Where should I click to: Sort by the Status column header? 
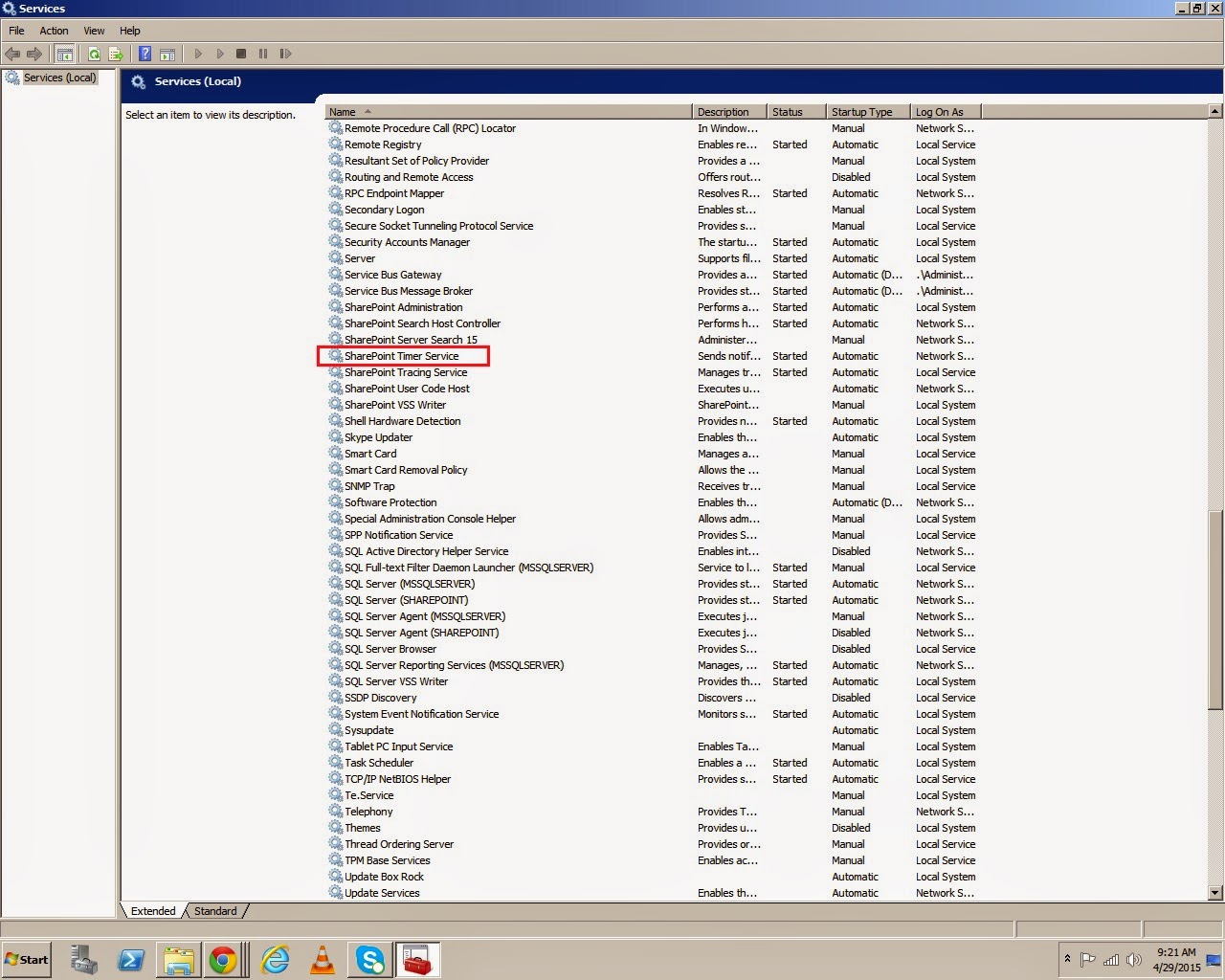797,112
